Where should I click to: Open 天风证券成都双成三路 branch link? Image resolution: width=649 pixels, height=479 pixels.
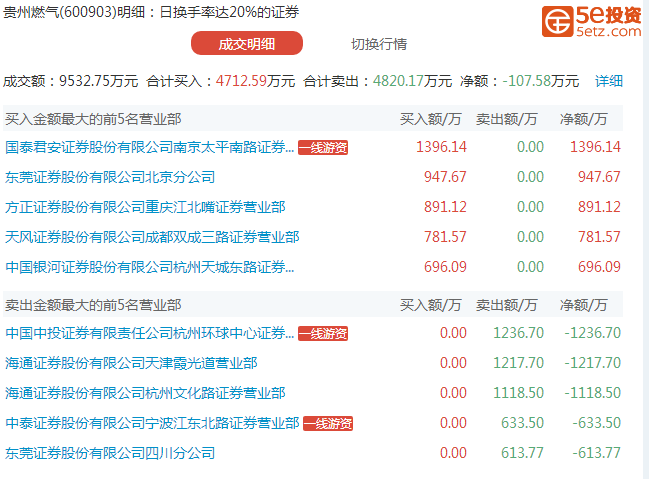(152, 237)
